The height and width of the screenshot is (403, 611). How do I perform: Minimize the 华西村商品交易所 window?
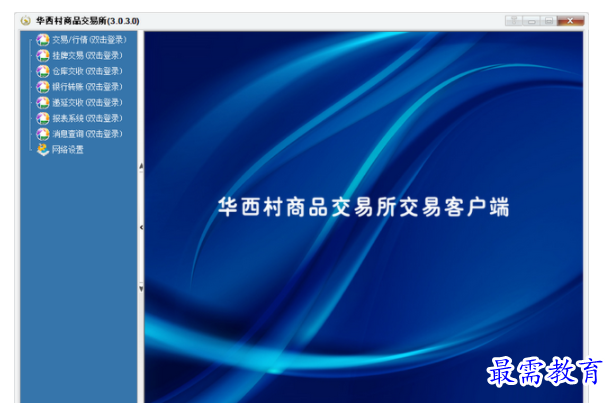point(532,21)
